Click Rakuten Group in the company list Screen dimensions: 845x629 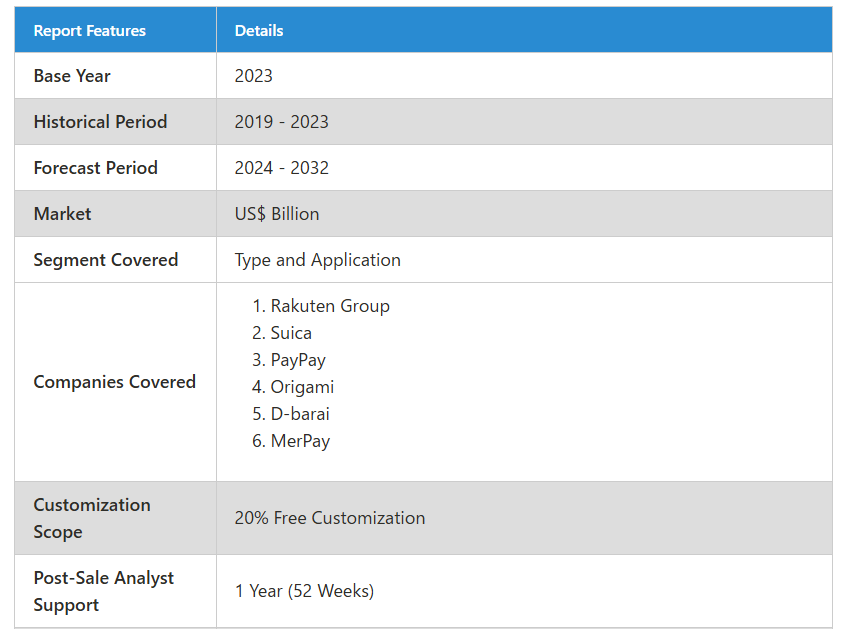pyautogui.click(x=330, y=306)
